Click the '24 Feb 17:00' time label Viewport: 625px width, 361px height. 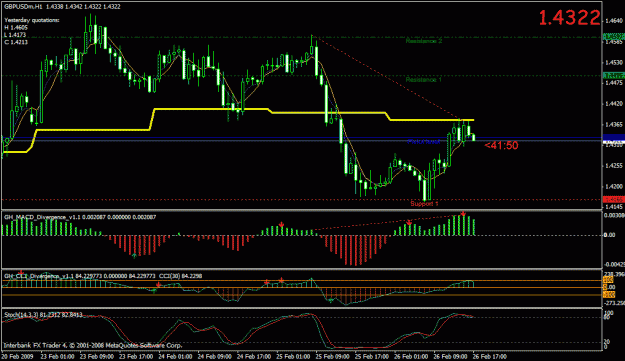click(254, 356)
